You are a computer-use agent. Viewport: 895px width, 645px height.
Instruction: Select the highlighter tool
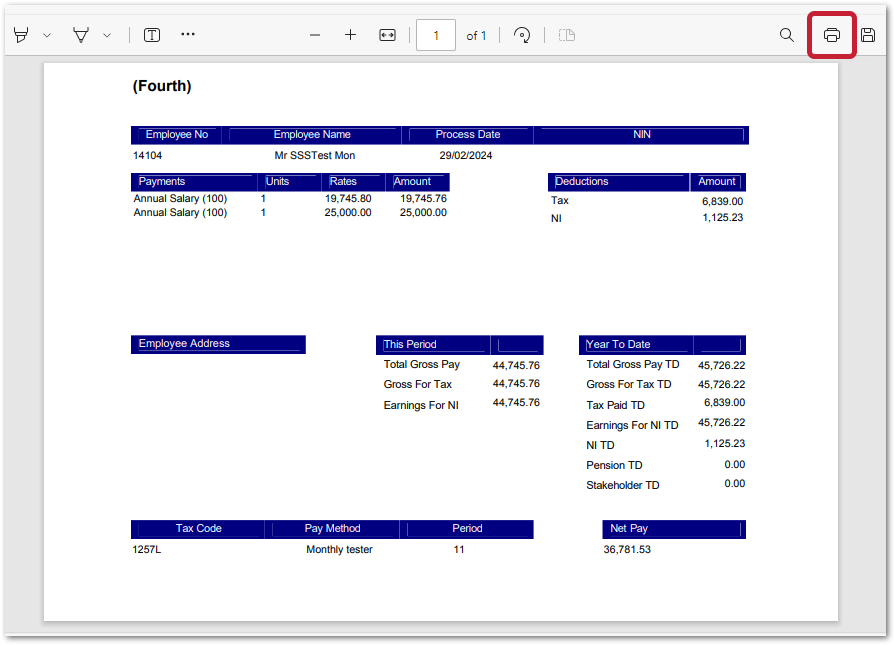click(21, 35)
